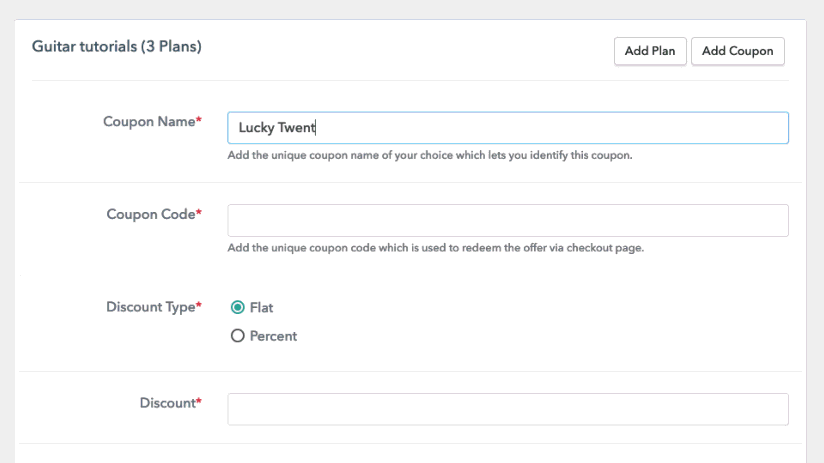
Task: Click the Add Plan button
Action: 650,51
